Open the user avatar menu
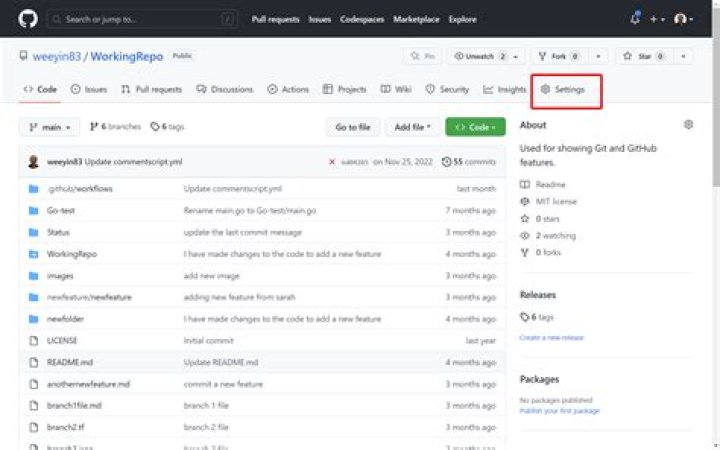Viewport: 720px width, 450px height. coord(683,19)
